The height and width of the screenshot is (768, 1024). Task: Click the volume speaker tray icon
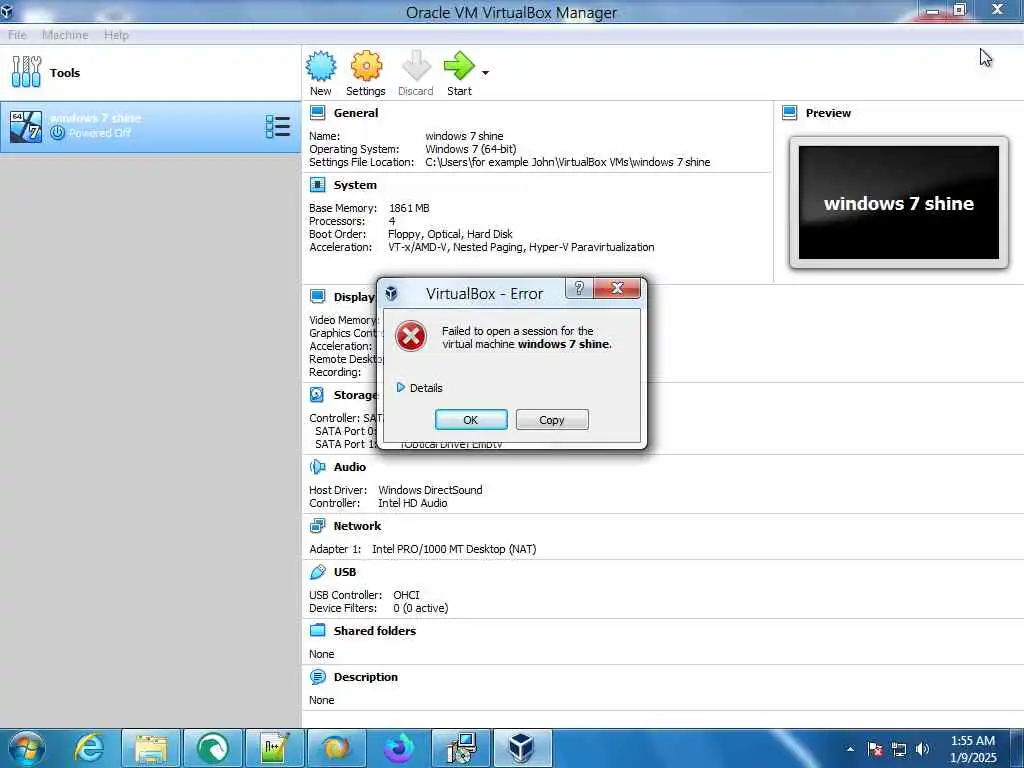click(922, 749)
